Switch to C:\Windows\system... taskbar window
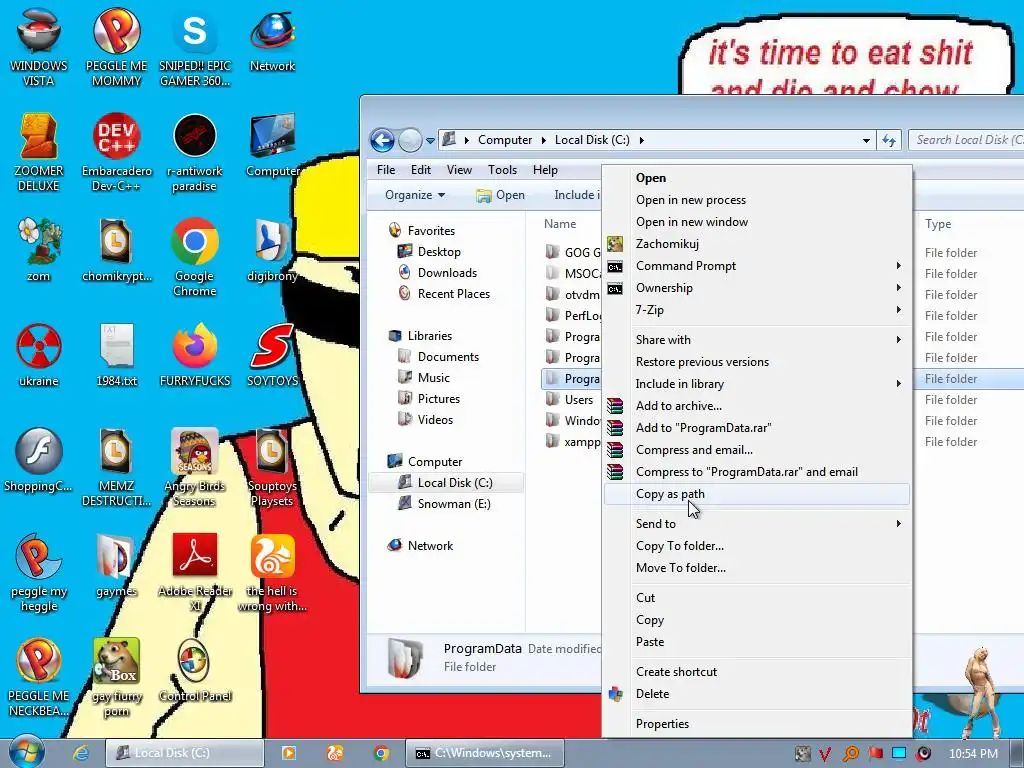This screenshot has height=768, width=1024. tap(485, 753)
